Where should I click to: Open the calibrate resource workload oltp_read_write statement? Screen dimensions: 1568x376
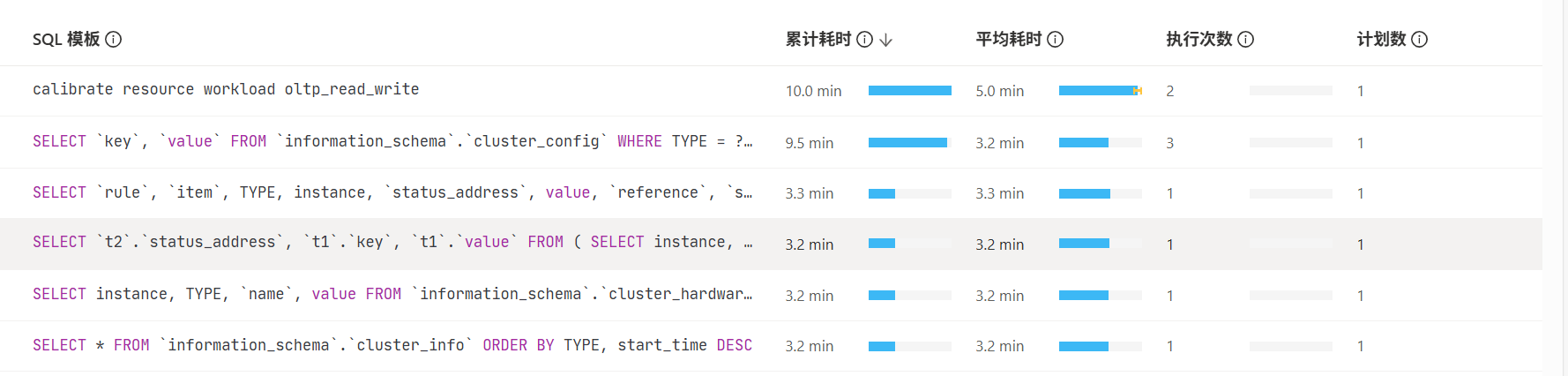click(226, 89)
